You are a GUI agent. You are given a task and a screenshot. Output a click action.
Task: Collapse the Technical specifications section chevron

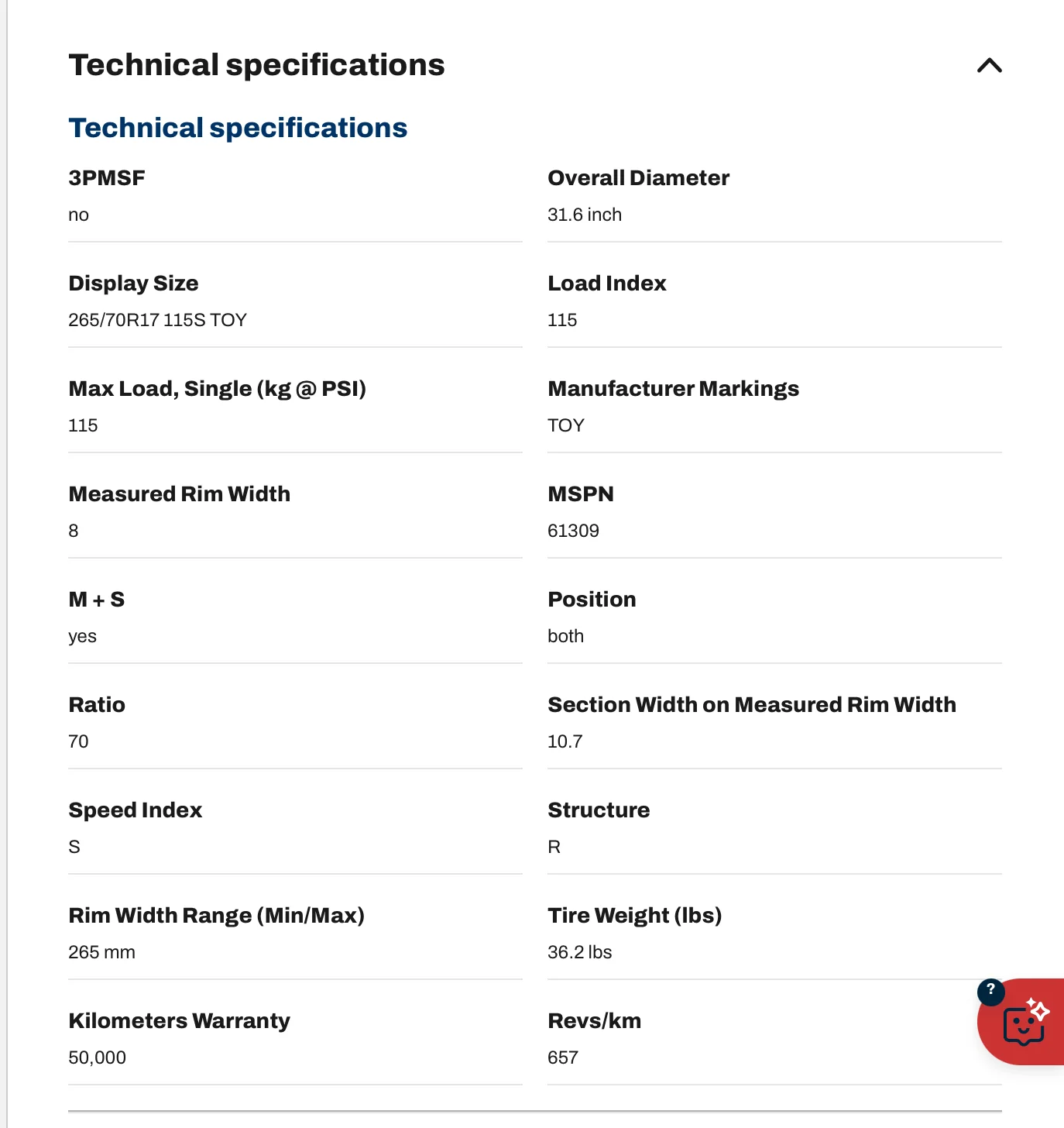(x=989, y=66)
